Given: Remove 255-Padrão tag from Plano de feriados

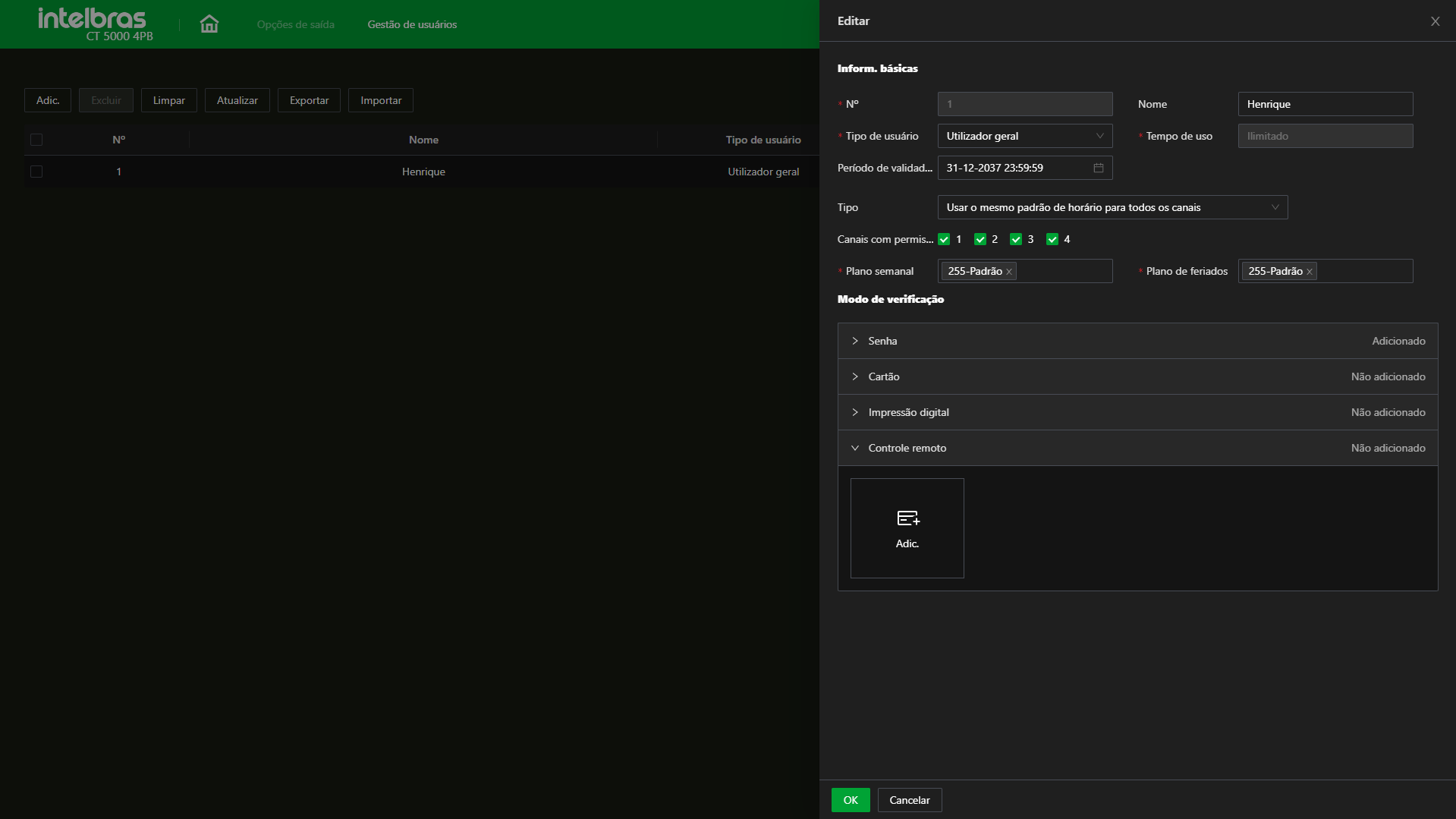Looking at the screenshot, I should click(1310, 272).
